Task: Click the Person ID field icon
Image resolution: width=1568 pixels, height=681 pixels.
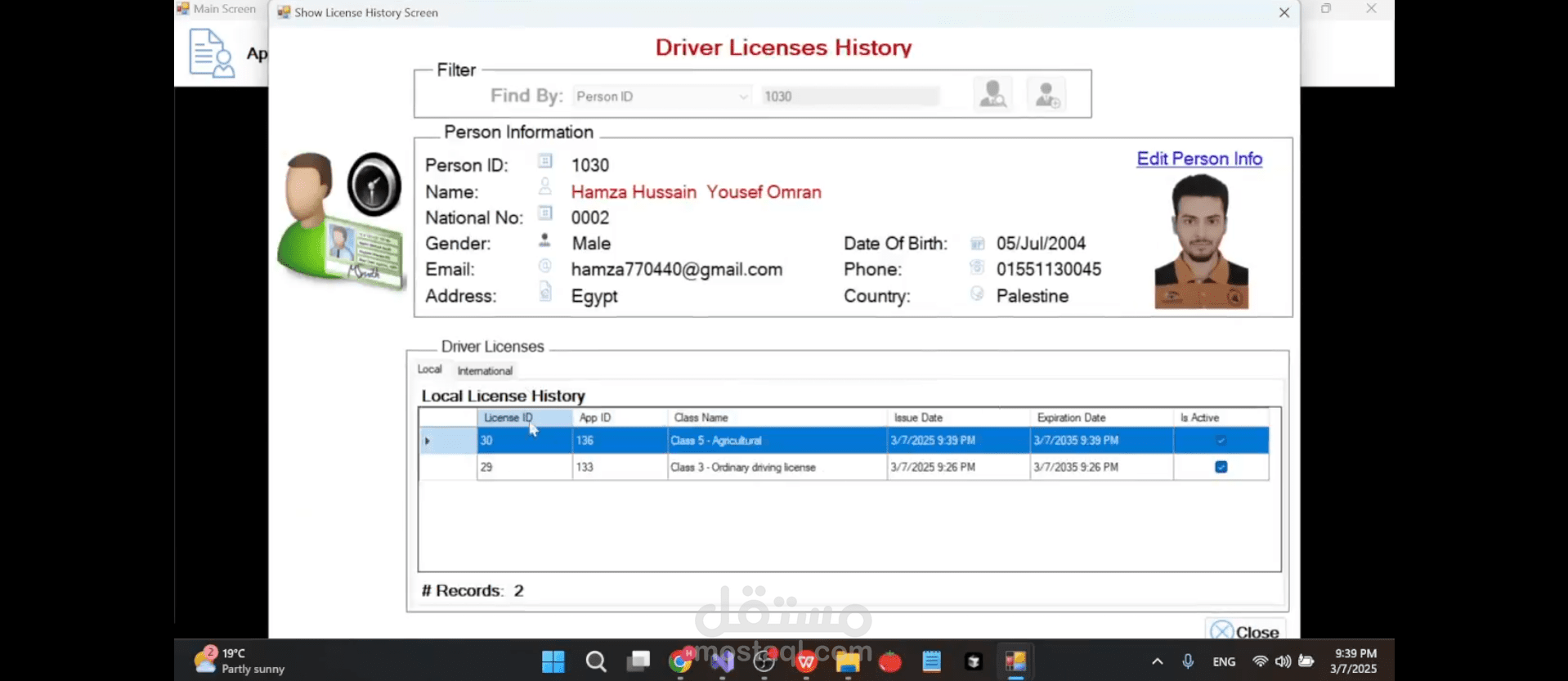Action: 545,161
